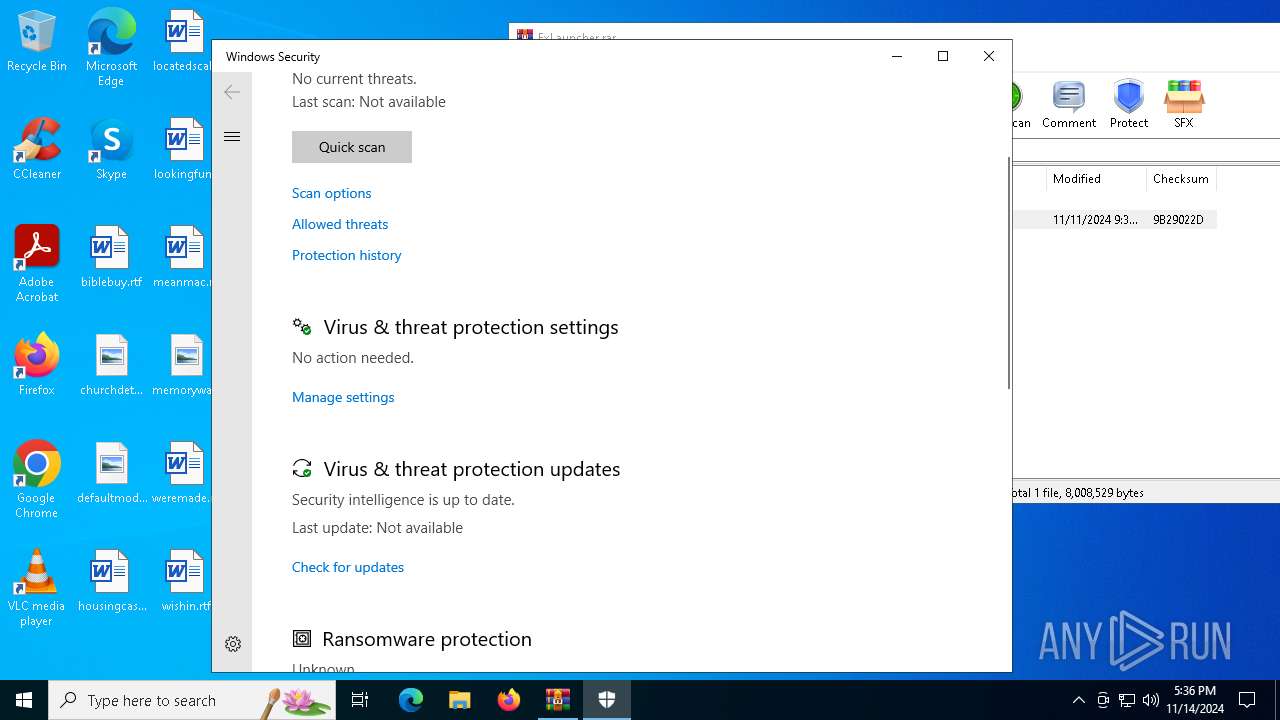Image resolution: width=1280 pixels, height=720 pixels.
Task: Open Recycle Bin desktop icon
Action: [37, 42]
